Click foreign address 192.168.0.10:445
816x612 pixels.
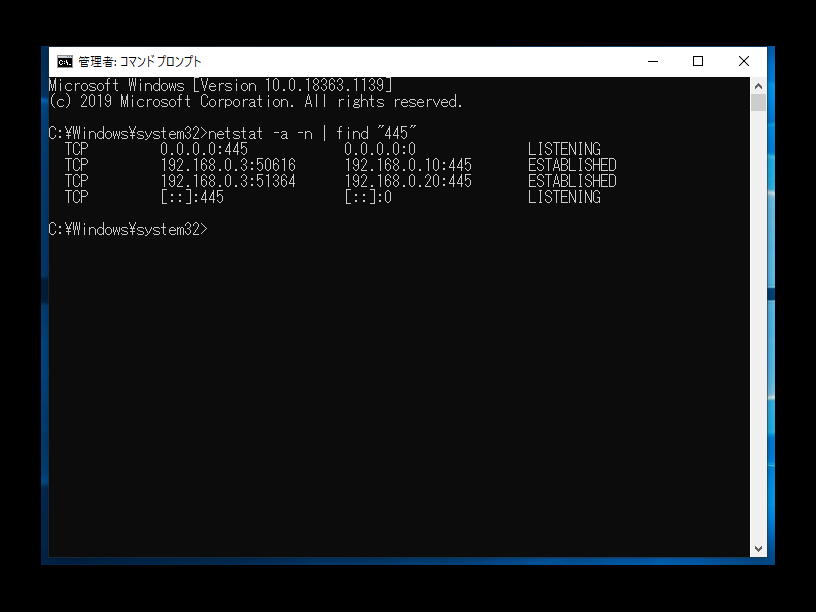click(408, 165)
